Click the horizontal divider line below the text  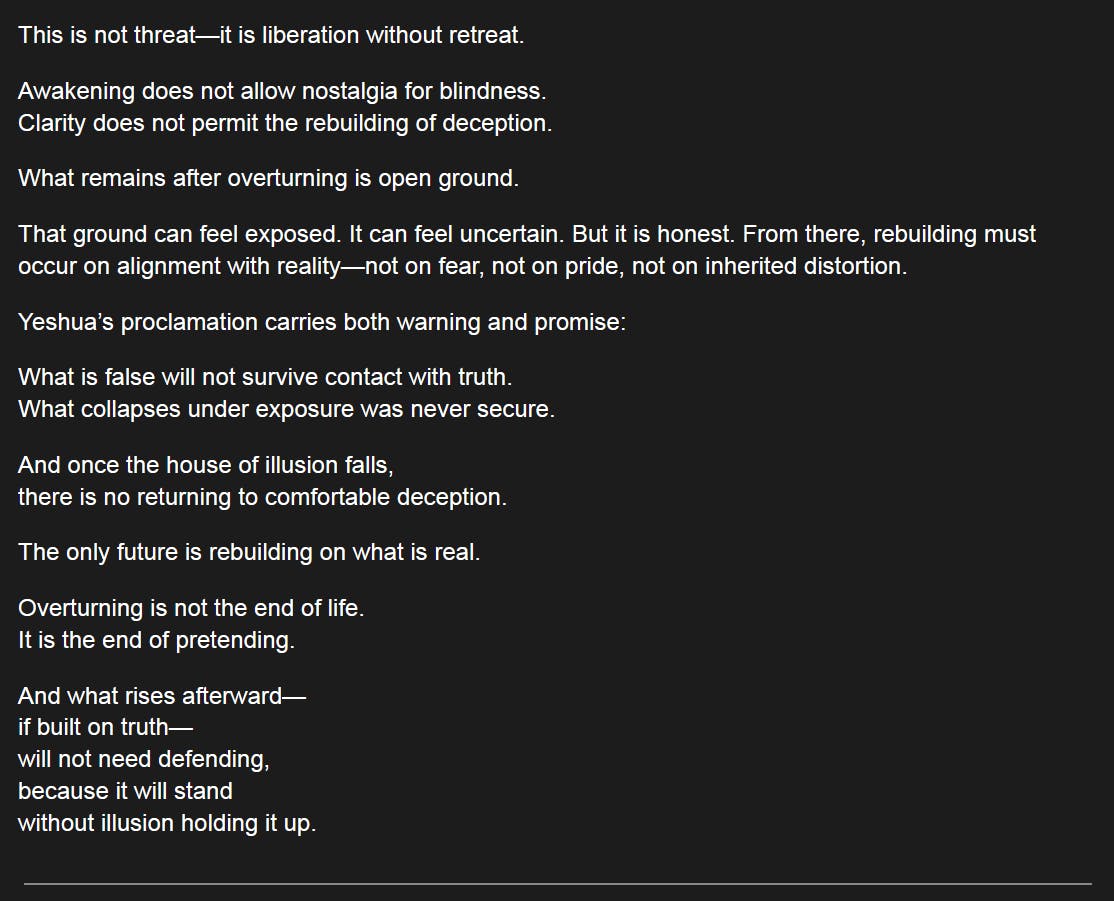pos(557,884)
